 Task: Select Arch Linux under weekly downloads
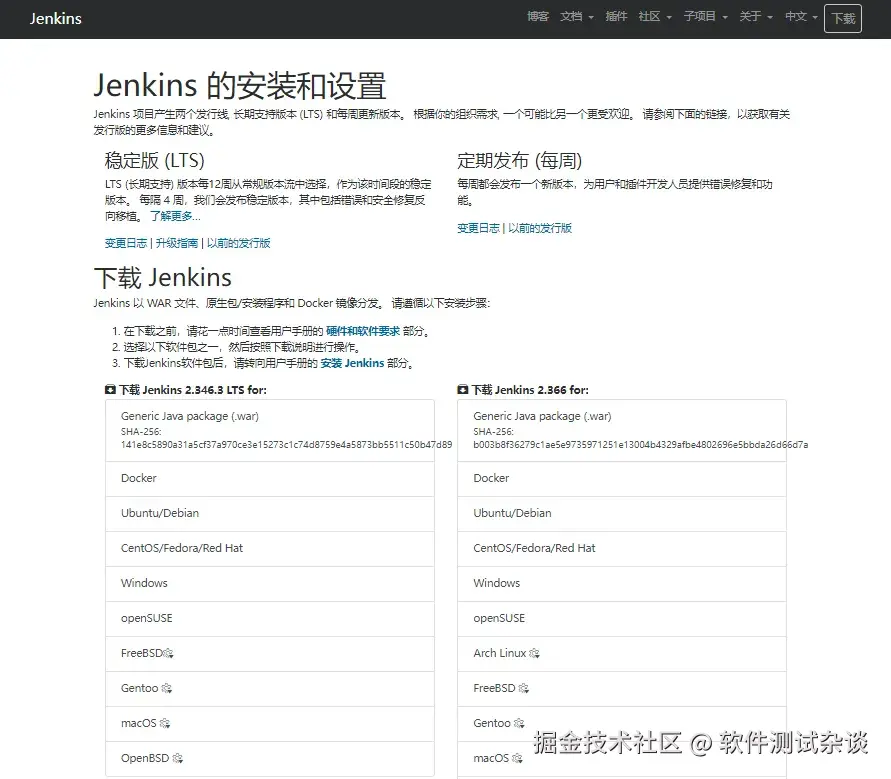pos(622,653)
